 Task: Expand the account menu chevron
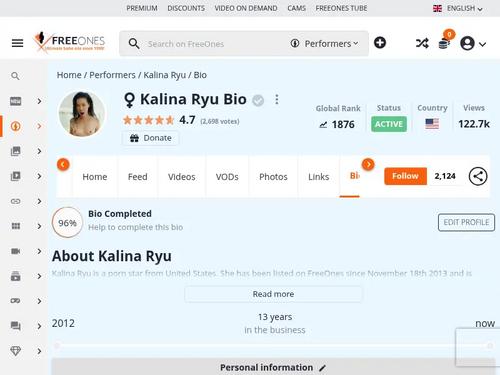[x=482, y=44]
